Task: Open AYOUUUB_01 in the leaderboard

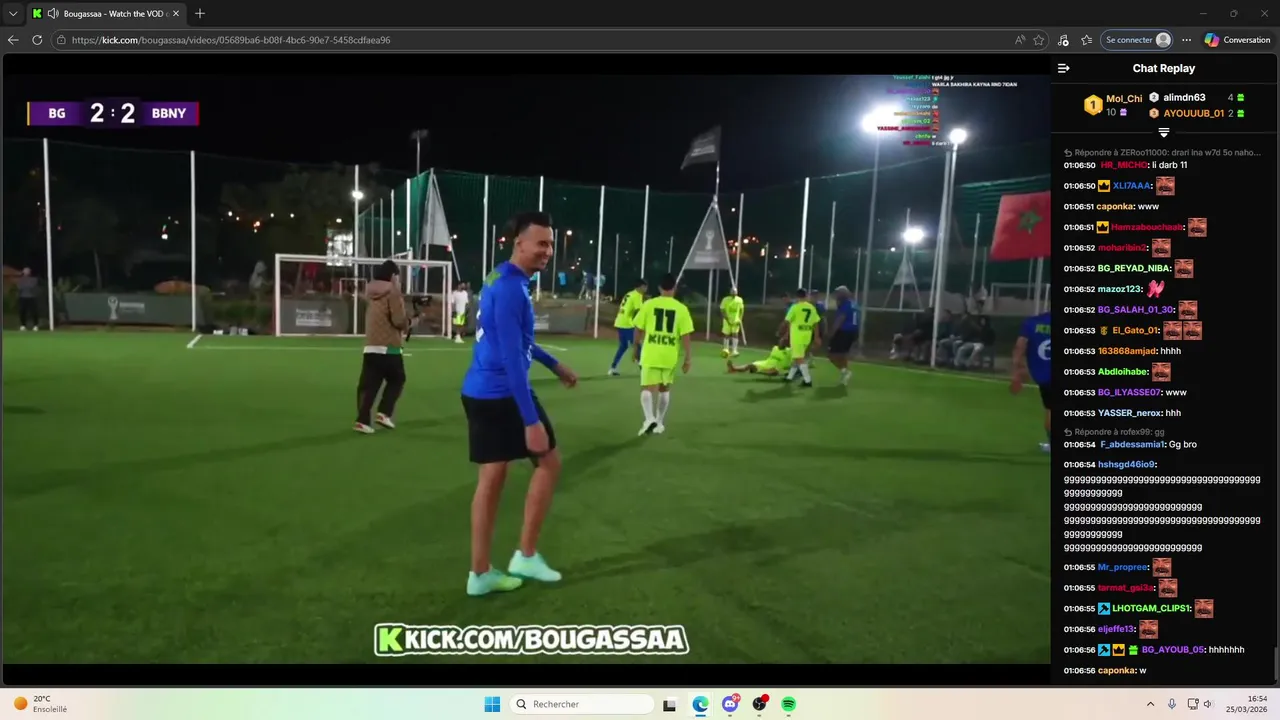Action: (1193, 114)
